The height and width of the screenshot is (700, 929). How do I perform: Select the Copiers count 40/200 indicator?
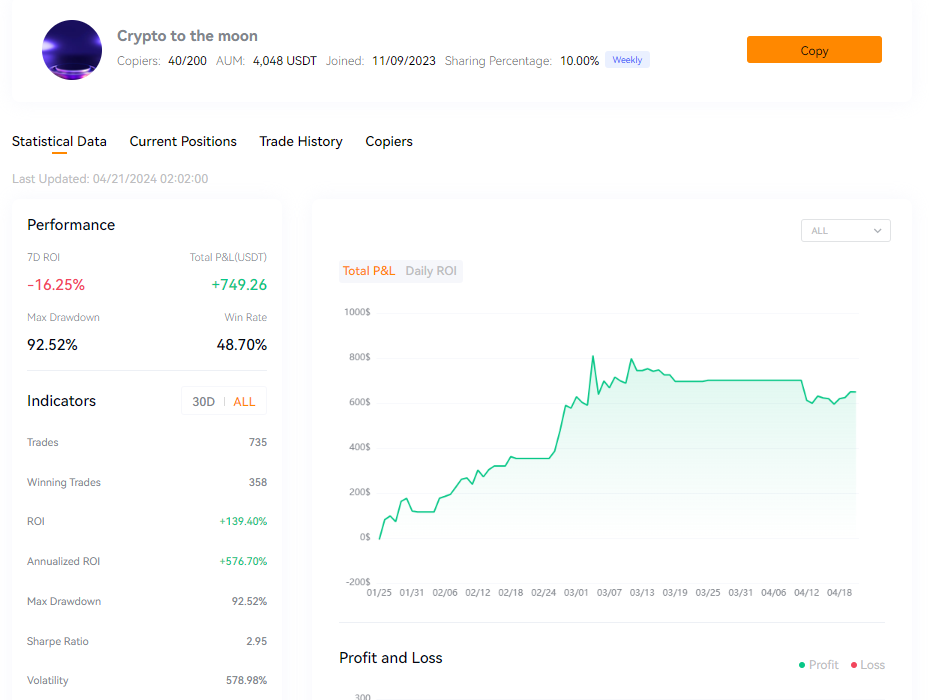click(187, 60)
